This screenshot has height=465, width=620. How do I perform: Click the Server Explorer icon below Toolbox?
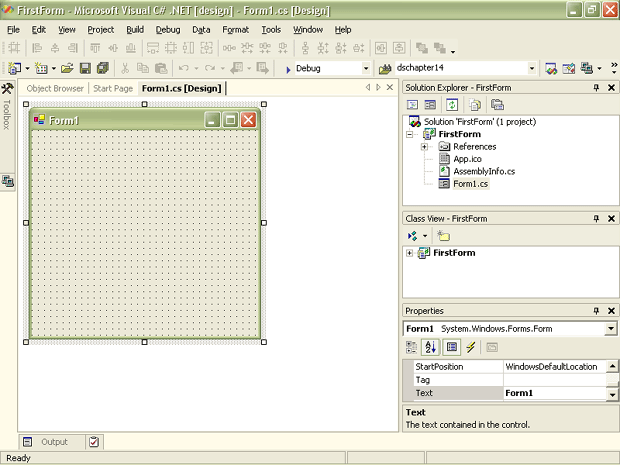(8, 181)
